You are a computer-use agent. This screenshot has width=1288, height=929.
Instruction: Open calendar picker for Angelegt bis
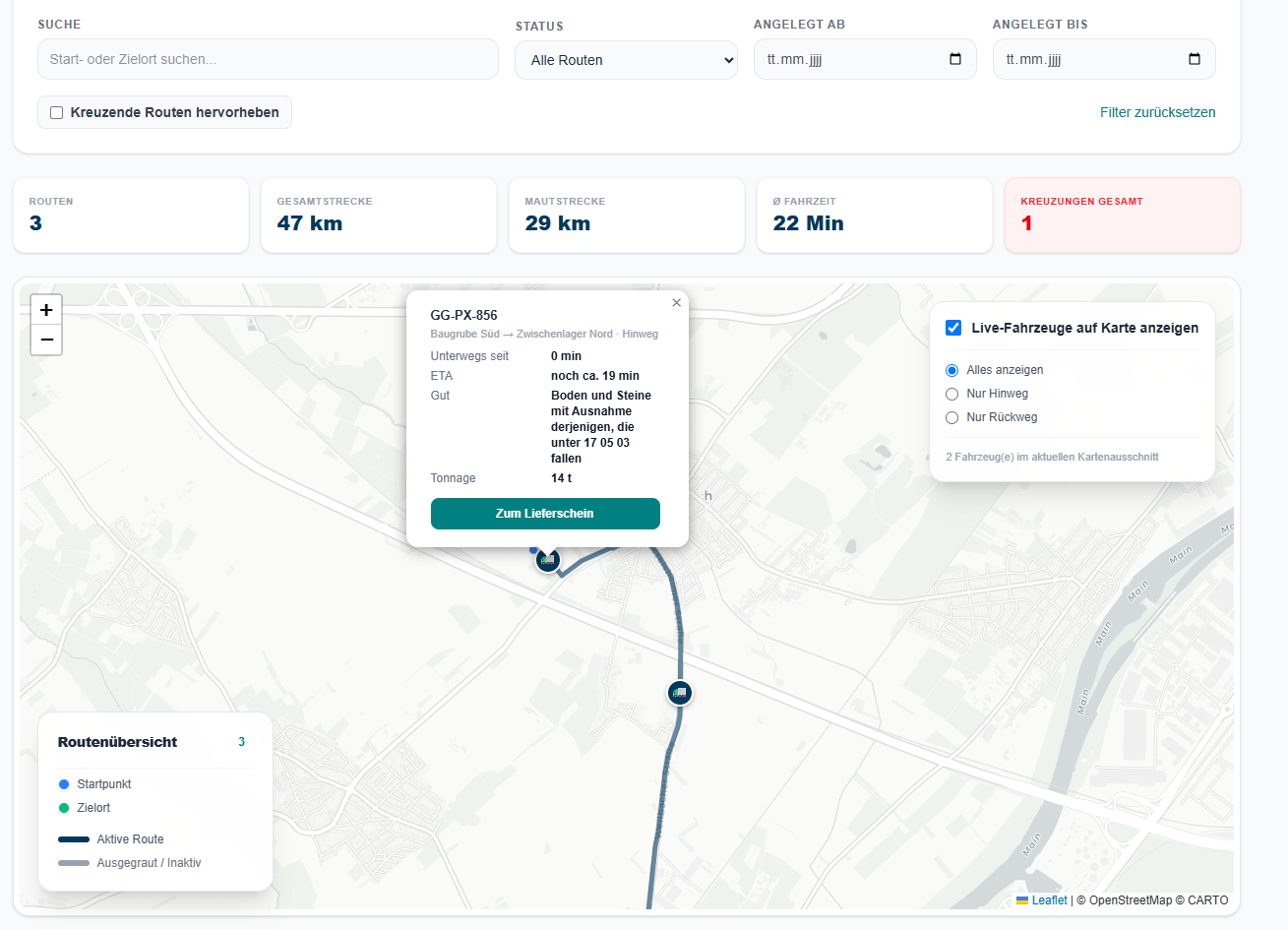pyautogui.click(x=1194, y=59)
